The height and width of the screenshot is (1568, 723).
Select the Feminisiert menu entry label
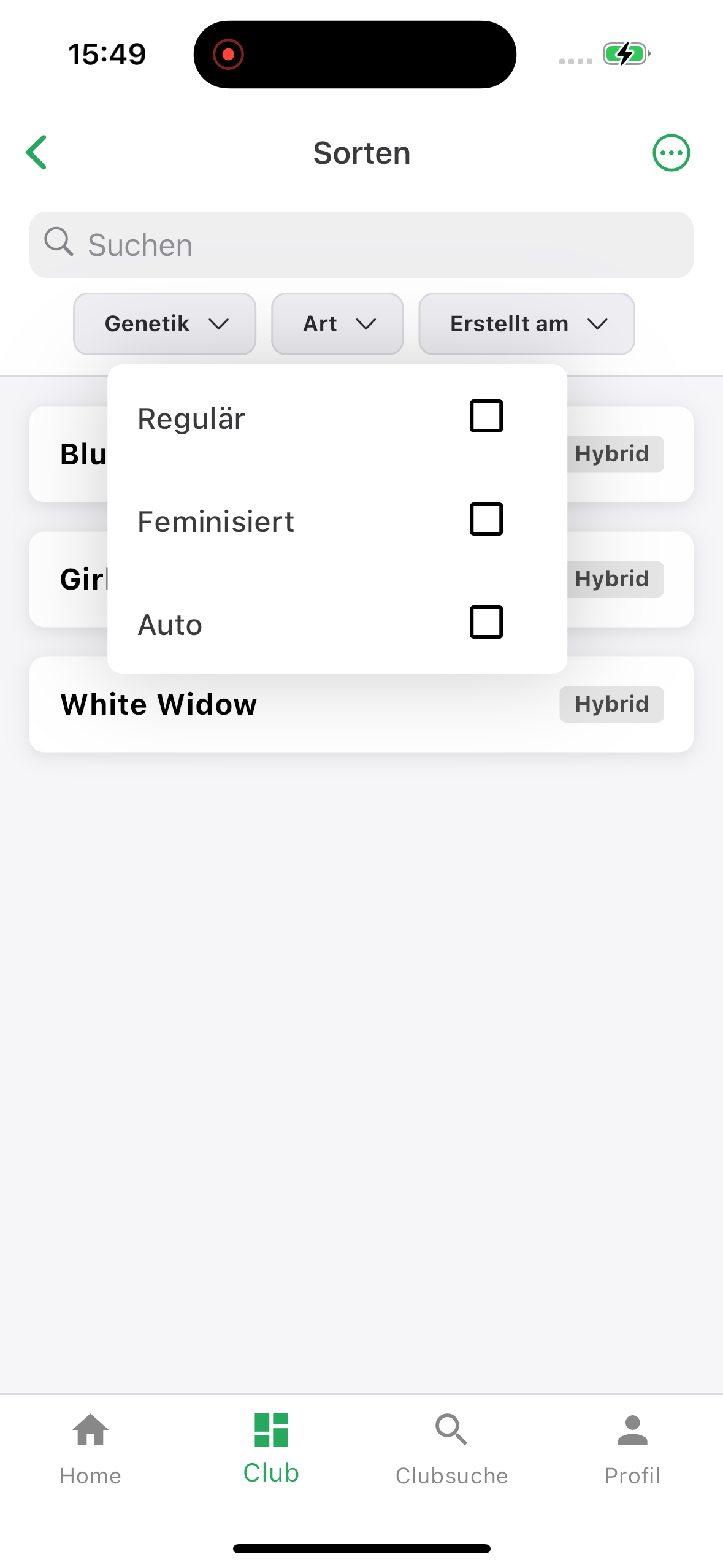[216, 522]
